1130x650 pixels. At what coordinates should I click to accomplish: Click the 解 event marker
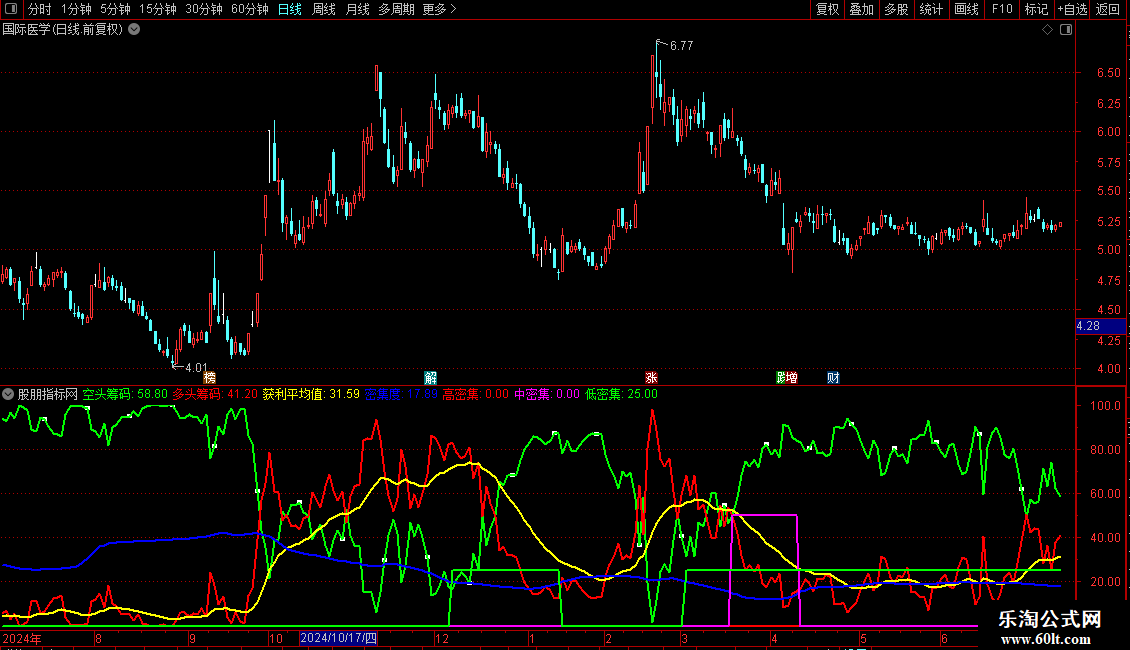pos(430,378)
